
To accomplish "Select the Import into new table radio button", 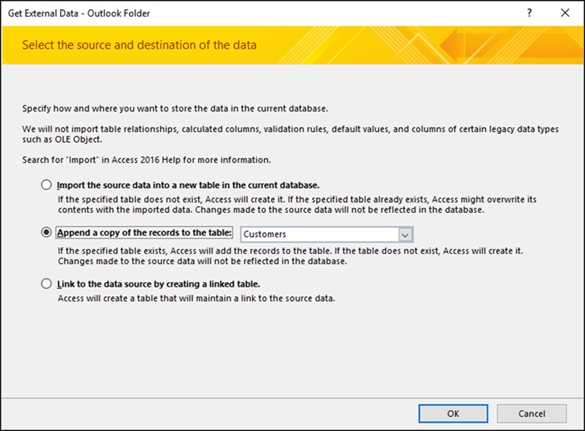I will tap(46, 185).
